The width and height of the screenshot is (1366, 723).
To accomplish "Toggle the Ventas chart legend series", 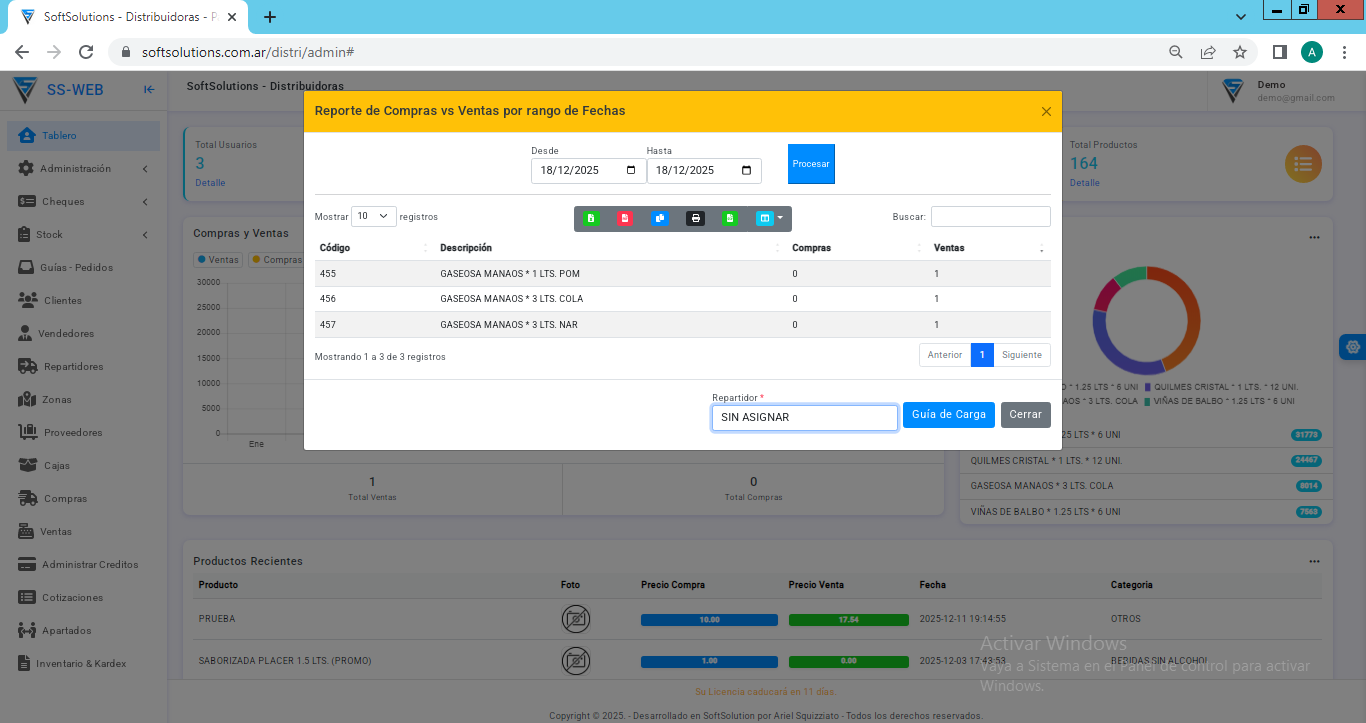I will (x=218, y=260).
